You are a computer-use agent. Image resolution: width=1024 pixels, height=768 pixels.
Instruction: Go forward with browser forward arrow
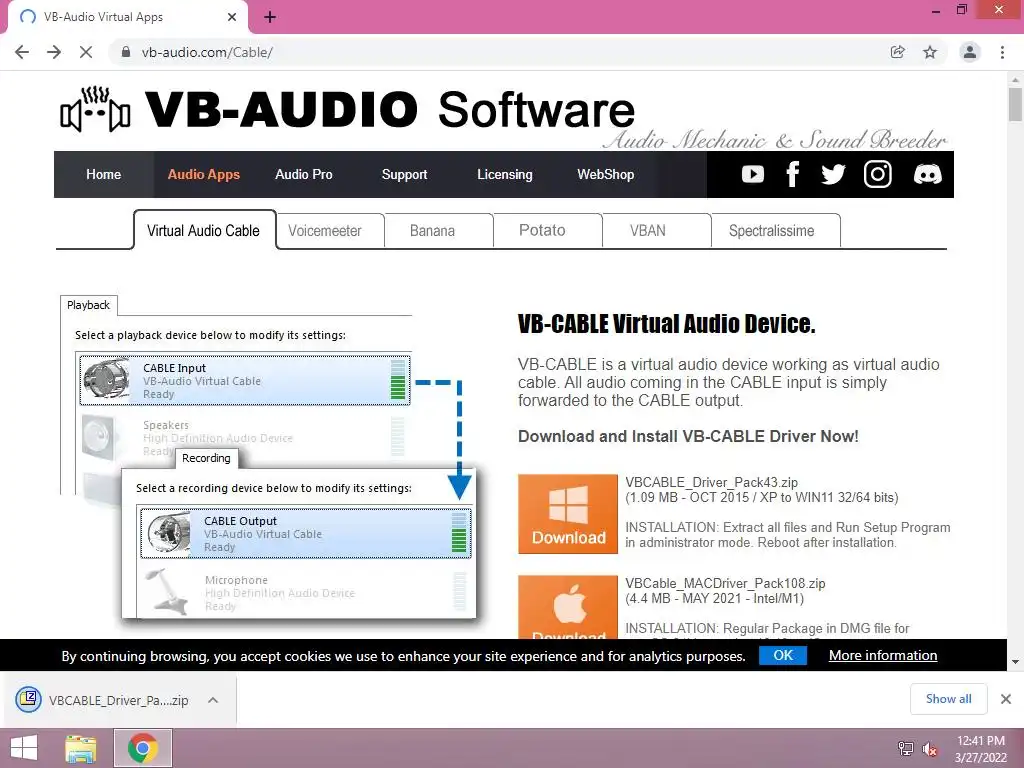click(x=54, y=52)
